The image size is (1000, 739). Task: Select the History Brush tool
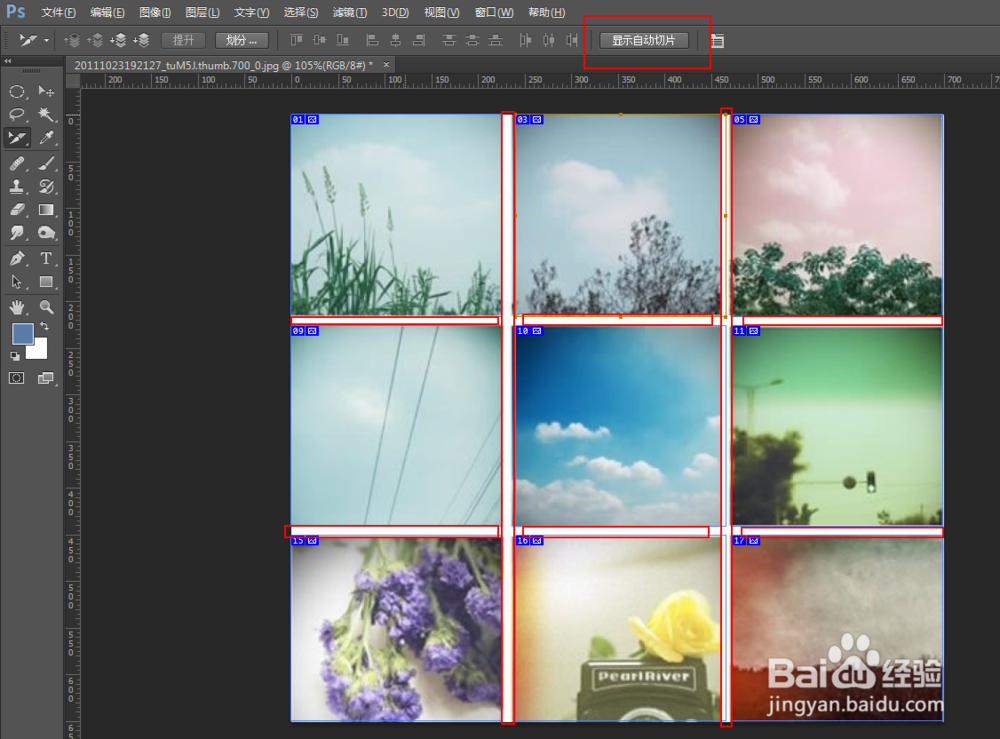point(46,187)
